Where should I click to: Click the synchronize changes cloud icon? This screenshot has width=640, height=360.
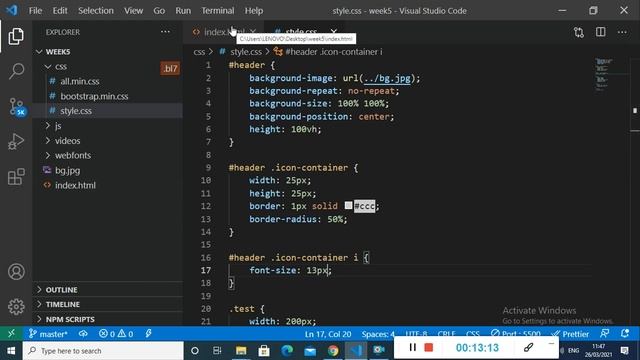83,333
